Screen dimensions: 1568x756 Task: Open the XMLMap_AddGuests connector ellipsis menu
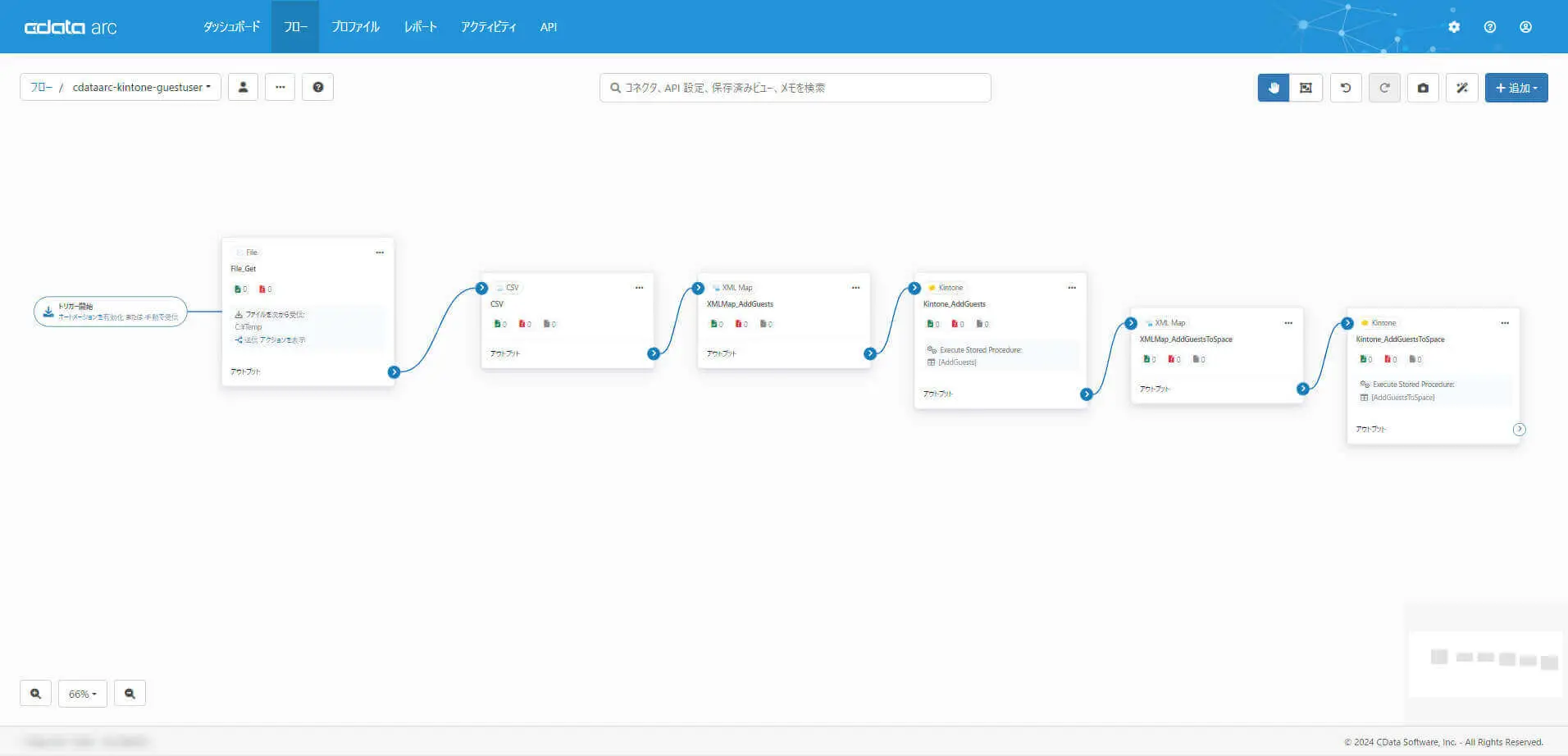(x=855, y=288)
